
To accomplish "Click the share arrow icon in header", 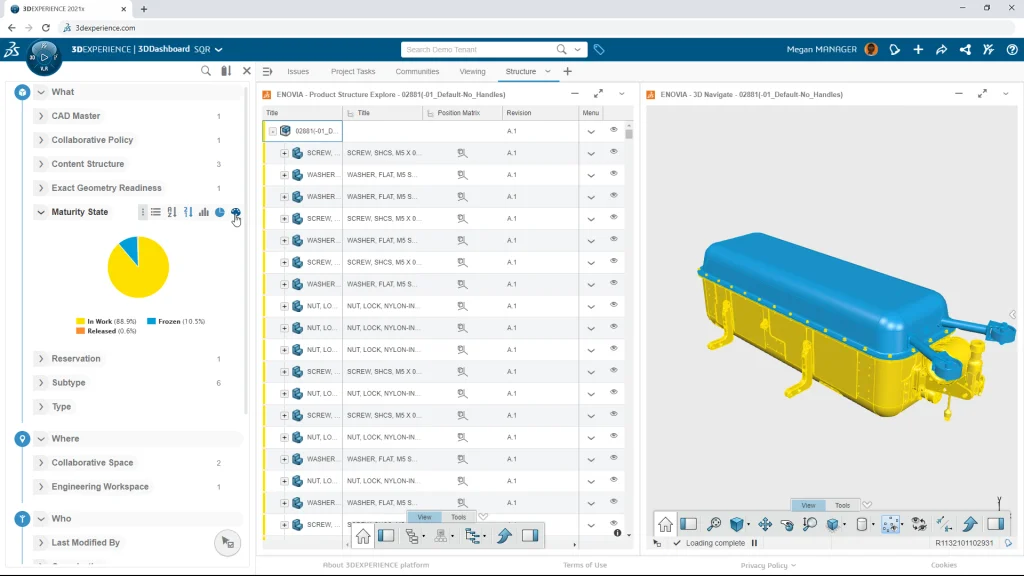I will [941, 49].
